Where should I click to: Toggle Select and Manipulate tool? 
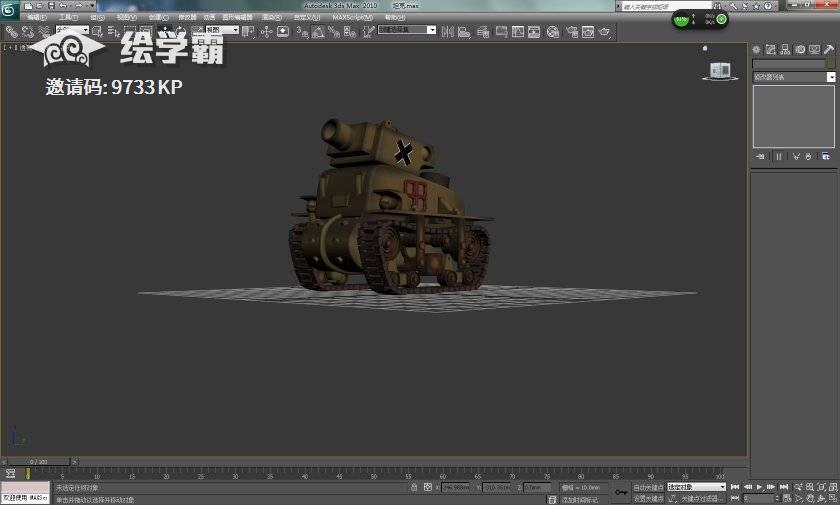(x=266, y=32)
